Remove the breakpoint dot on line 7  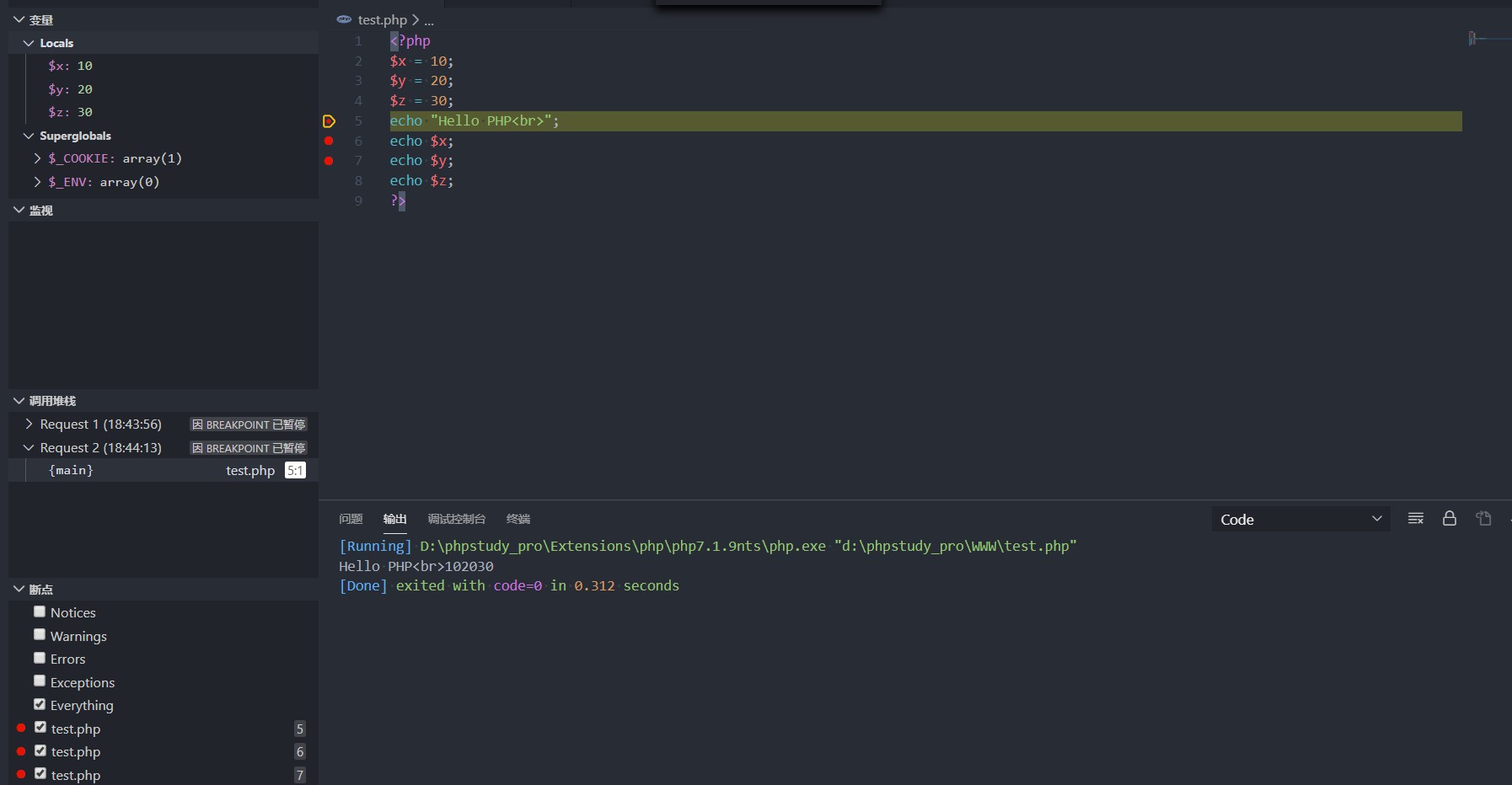coord(329,161)
